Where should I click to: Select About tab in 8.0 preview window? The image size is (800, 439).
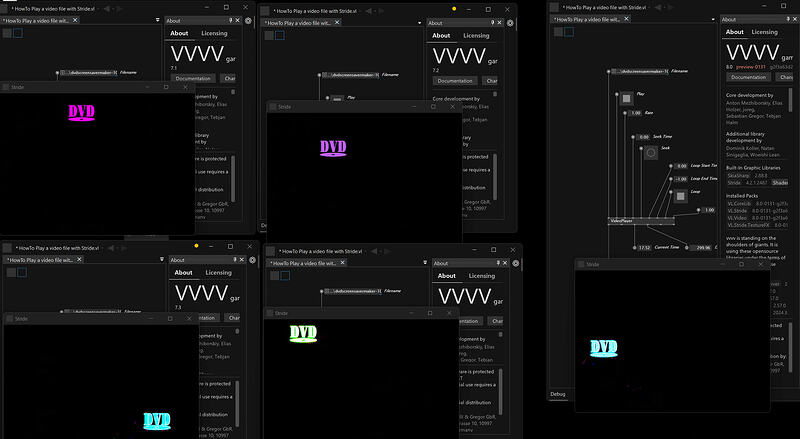click(735, 32)
